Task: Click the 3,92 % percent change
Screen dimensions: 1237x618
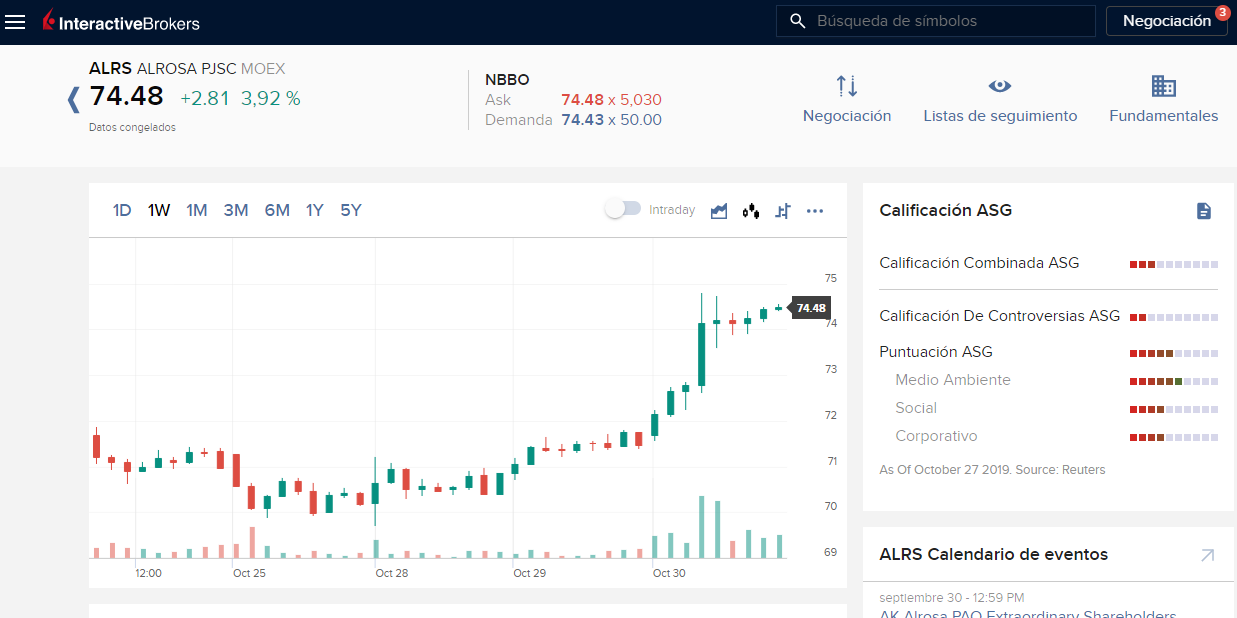Action: 271,98
